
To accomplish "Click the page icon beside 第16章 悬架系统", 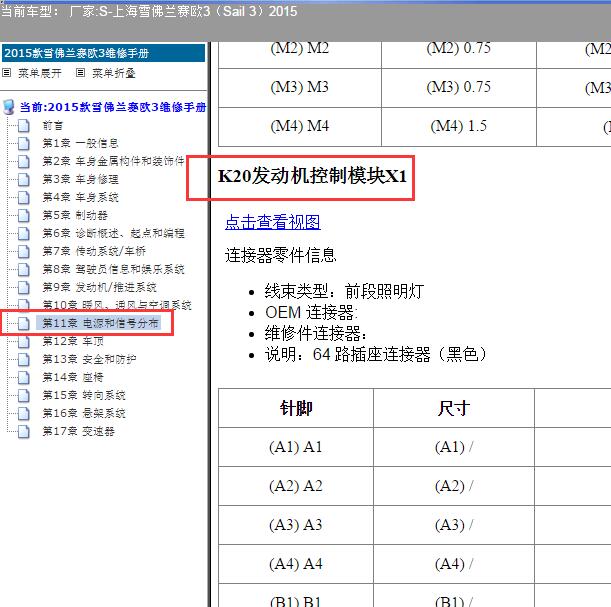I will click(24, 413).
